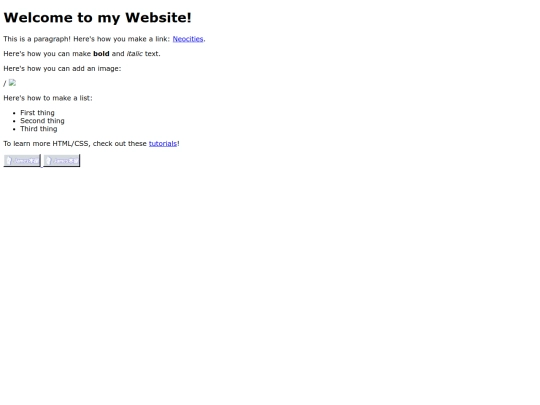This screenshot has width=540, height=405.
Task: Click the bullet of 'Third thing'
Action: point(14,129)
